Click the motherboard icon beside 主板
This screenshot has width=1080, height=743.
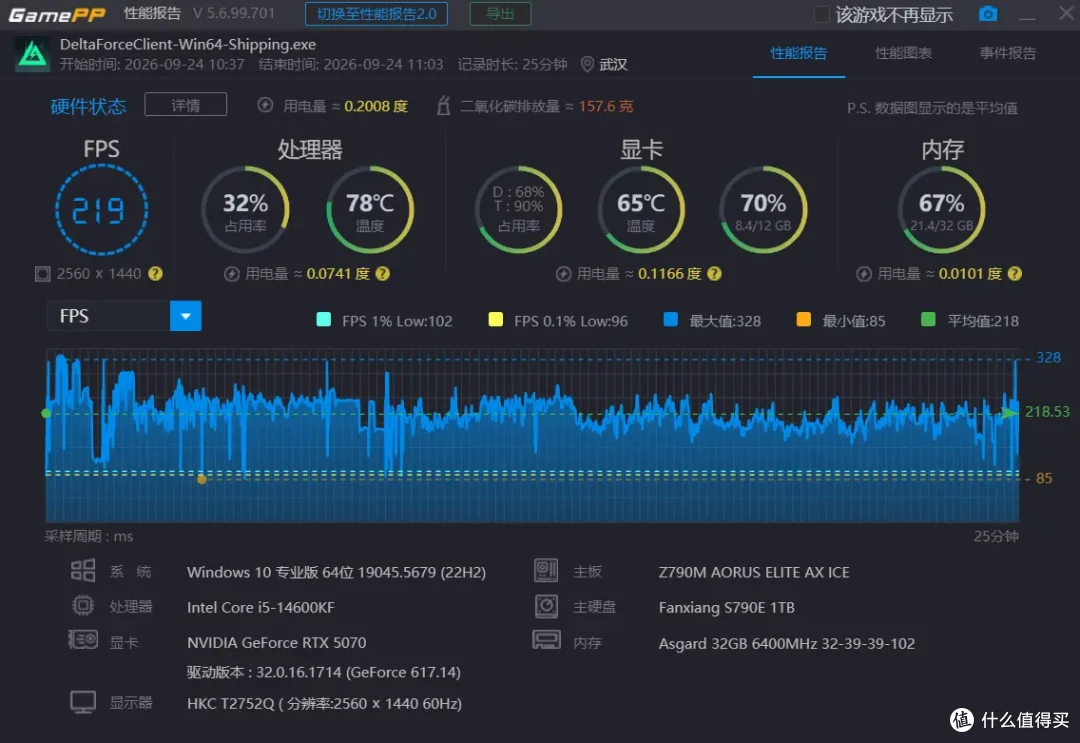(546, 570)
